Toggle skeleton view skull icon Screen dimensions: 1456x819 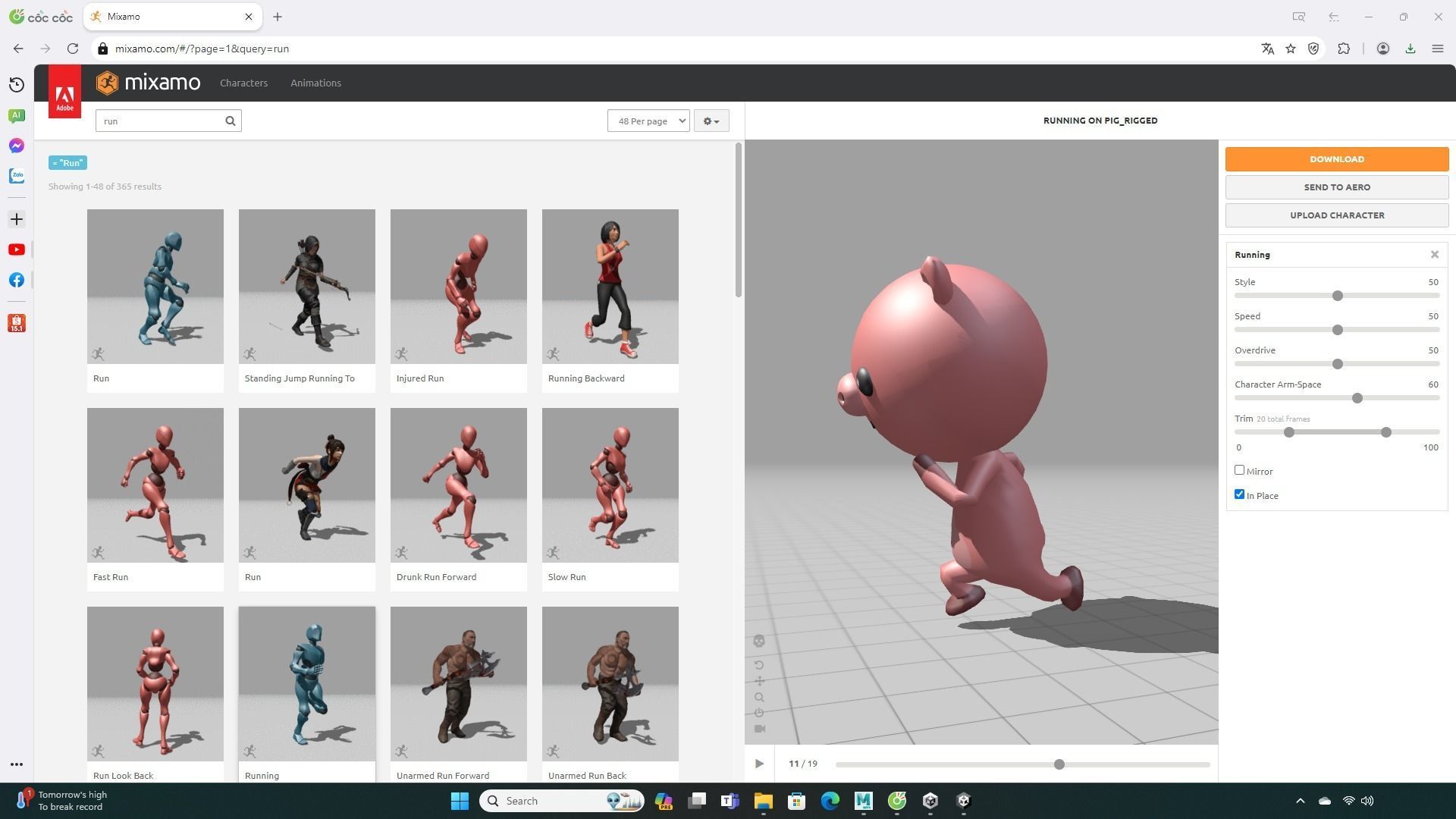759,642
